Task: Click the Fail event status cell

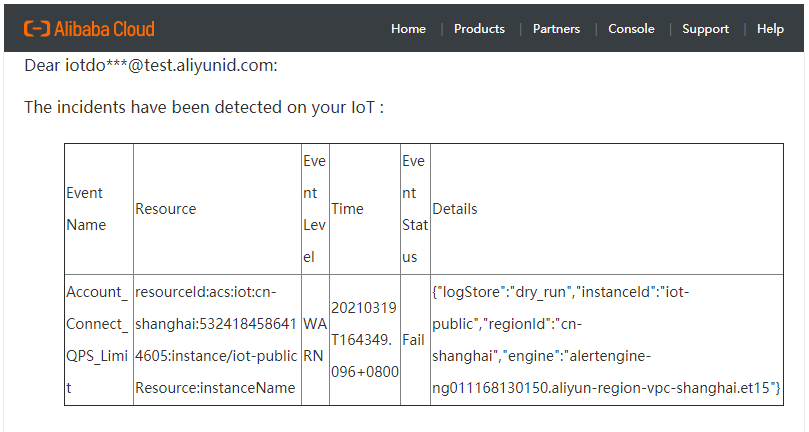Action: [415, 340]
